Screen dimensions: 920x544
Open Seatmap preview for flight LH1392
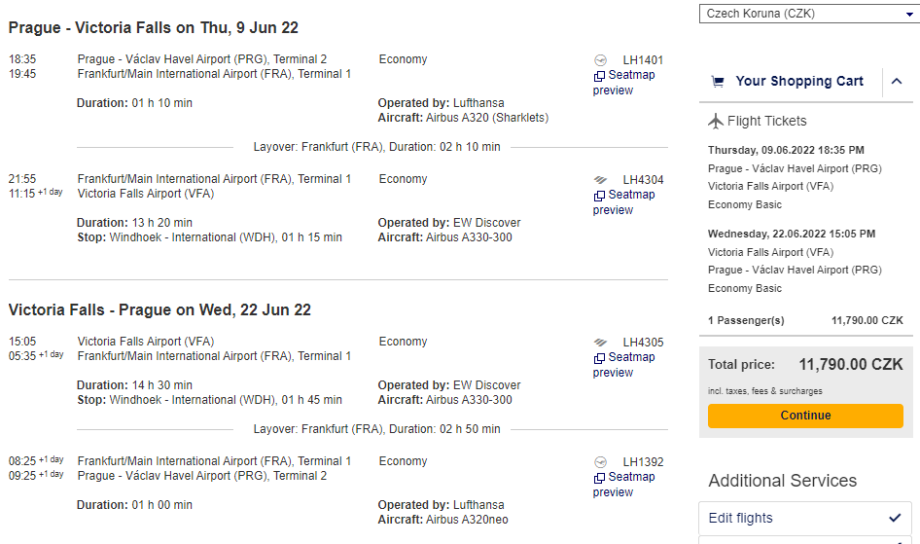[x=624, y=485]
